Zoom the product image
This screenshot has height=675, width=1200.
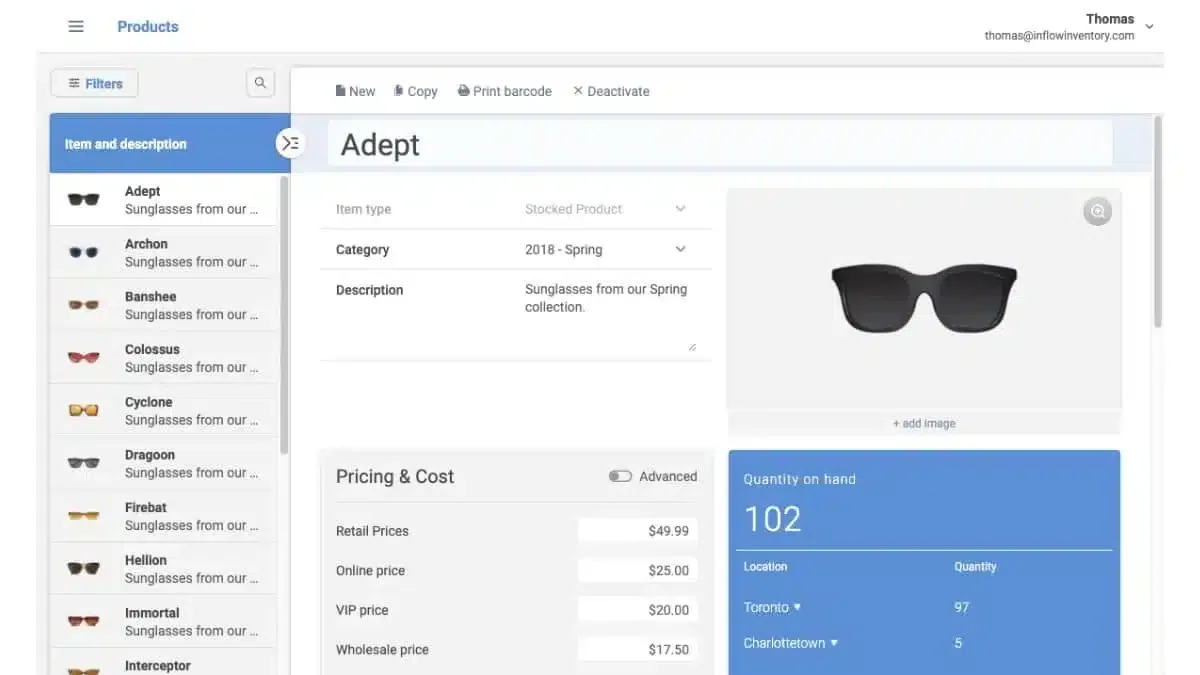coord(1097,211)
